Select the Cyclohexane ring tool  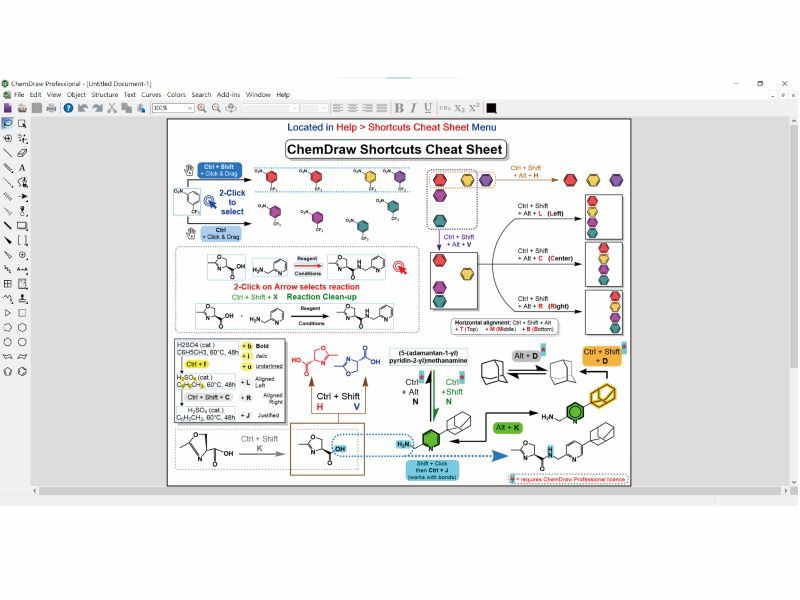coord(22,326)
